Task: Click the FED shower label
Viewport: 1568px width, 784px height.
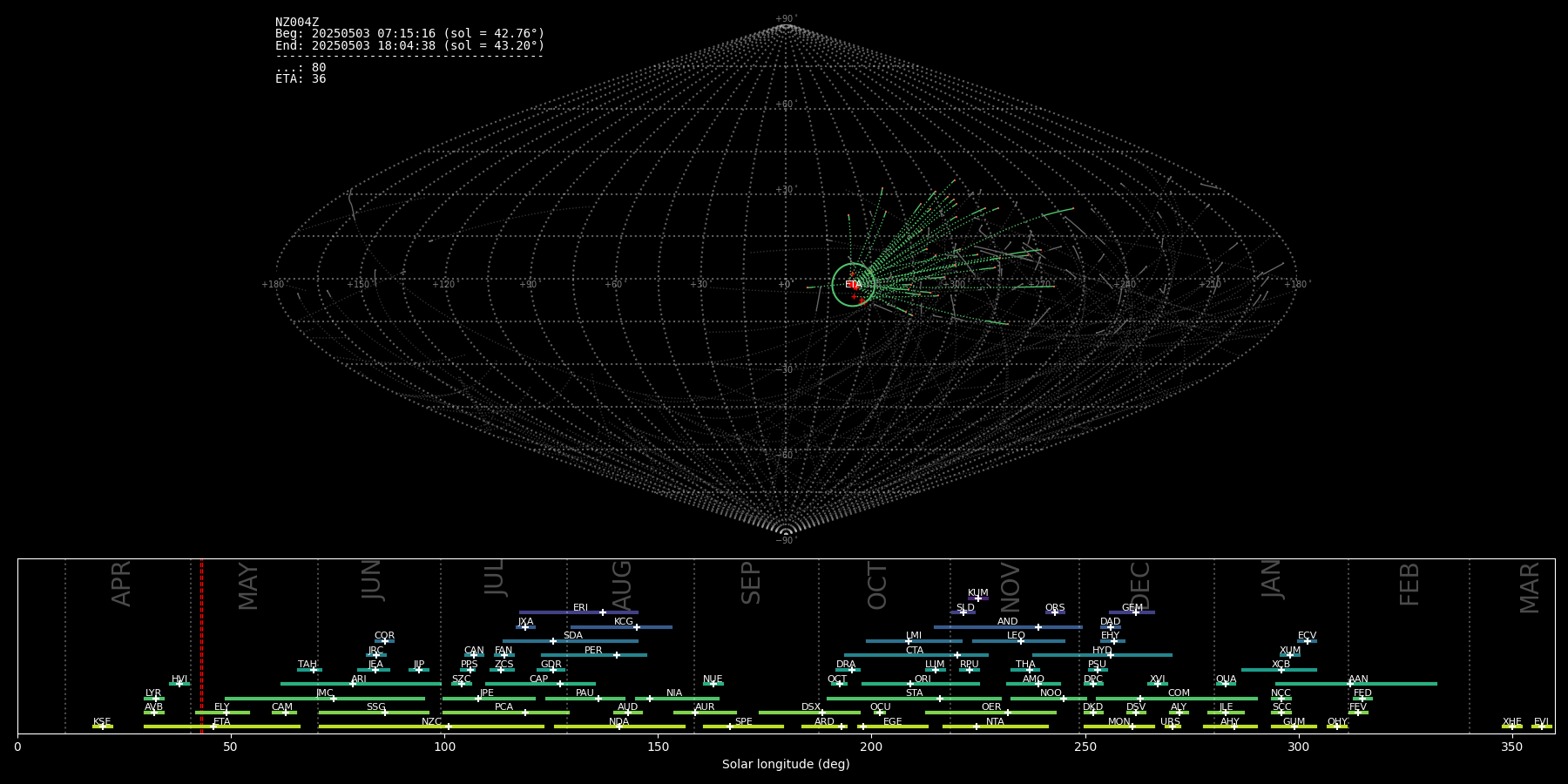Action: tap(1362, 693)
